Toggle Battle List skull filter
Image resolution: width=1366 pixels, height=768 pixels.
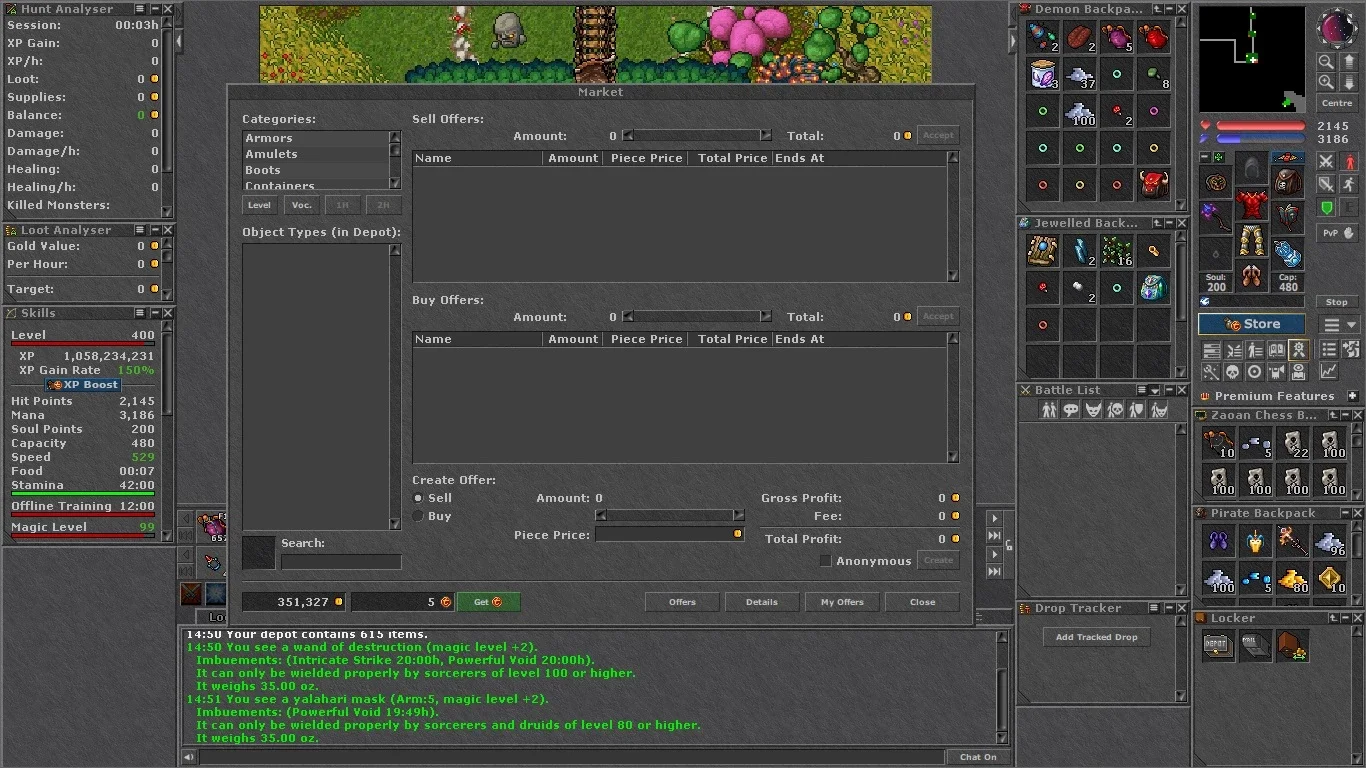(1115, 410)
